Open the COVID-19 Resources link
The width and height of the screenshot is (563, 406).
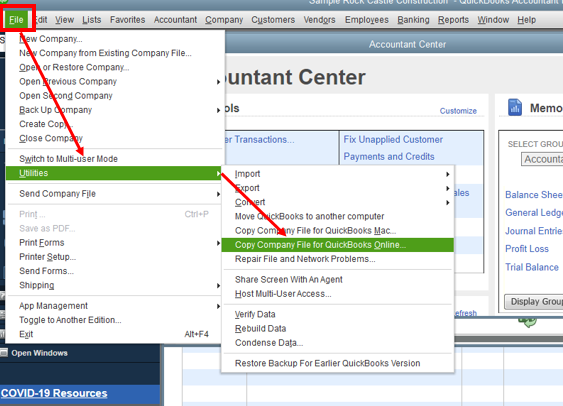(54, 393)
